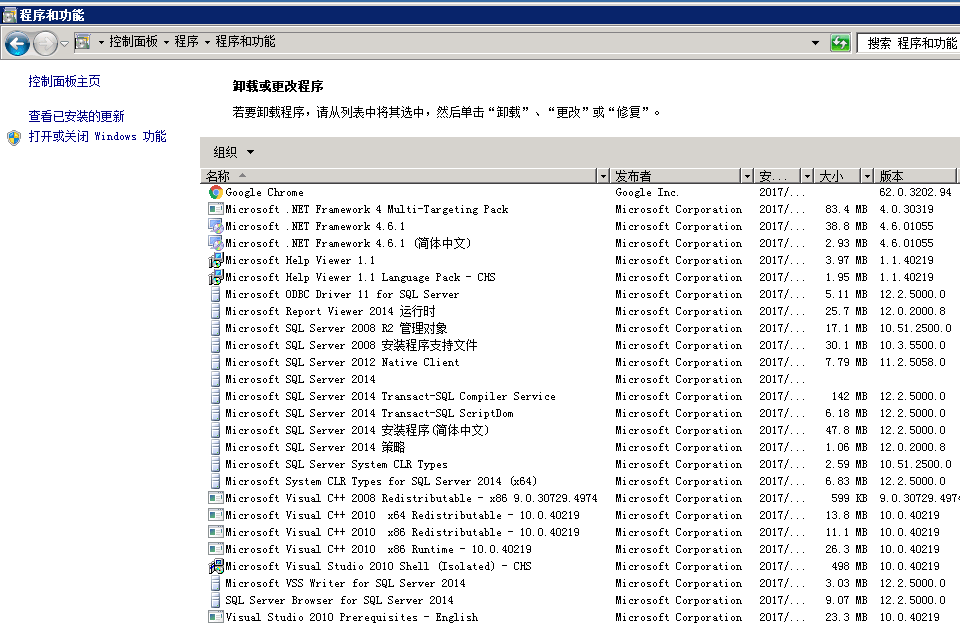Click 控制面板 in the address breadcrumb
Viewport: 960px width, 630px height.
click(x=134, y=42)
